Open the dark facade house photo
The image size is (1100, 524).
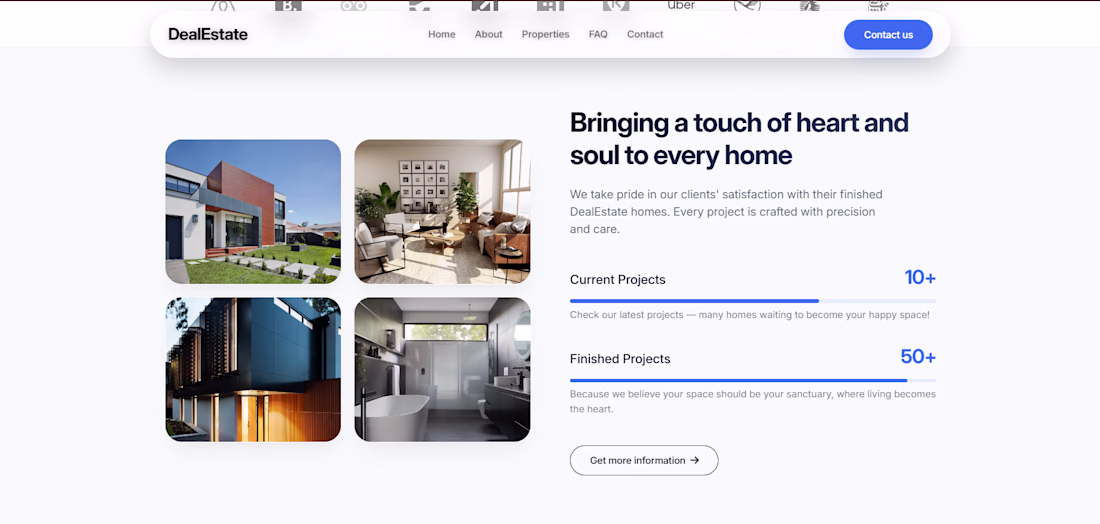point(253,369)
